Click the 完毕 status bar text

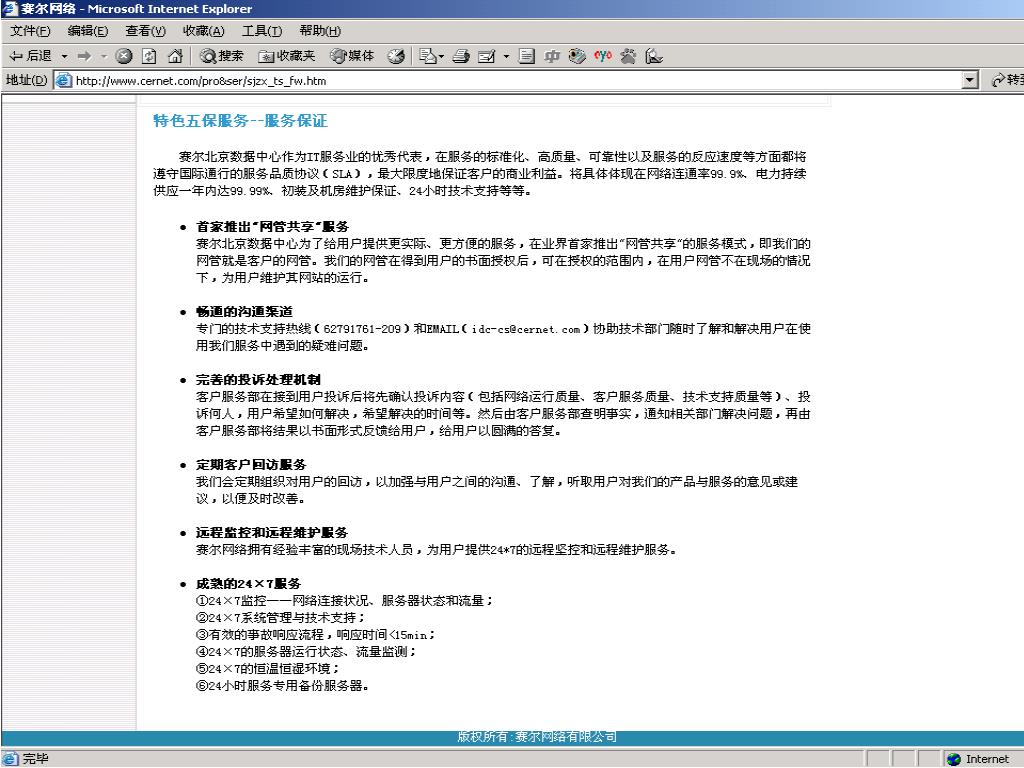pyautogui.click(x=35, y=758)
